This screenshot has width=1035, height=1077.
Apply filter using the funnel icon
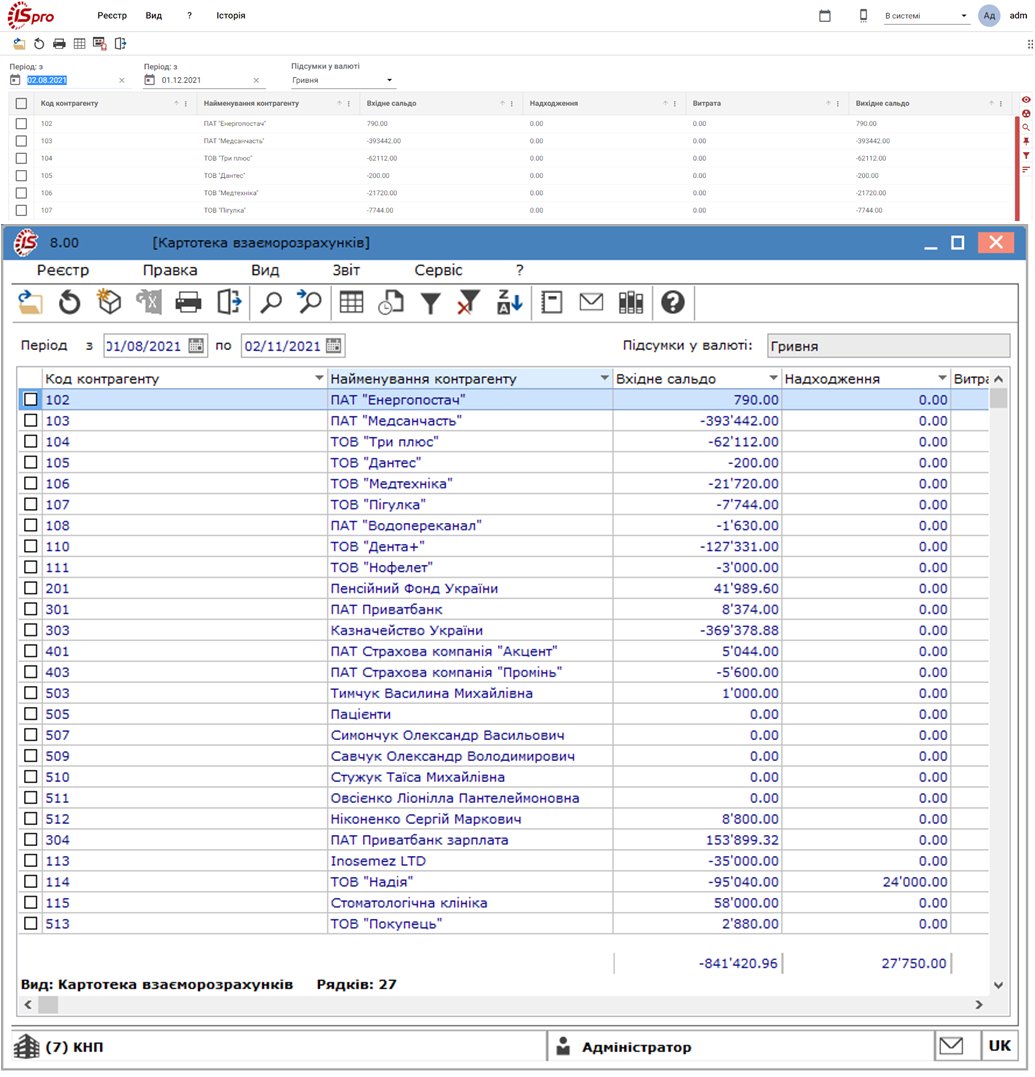431,303
